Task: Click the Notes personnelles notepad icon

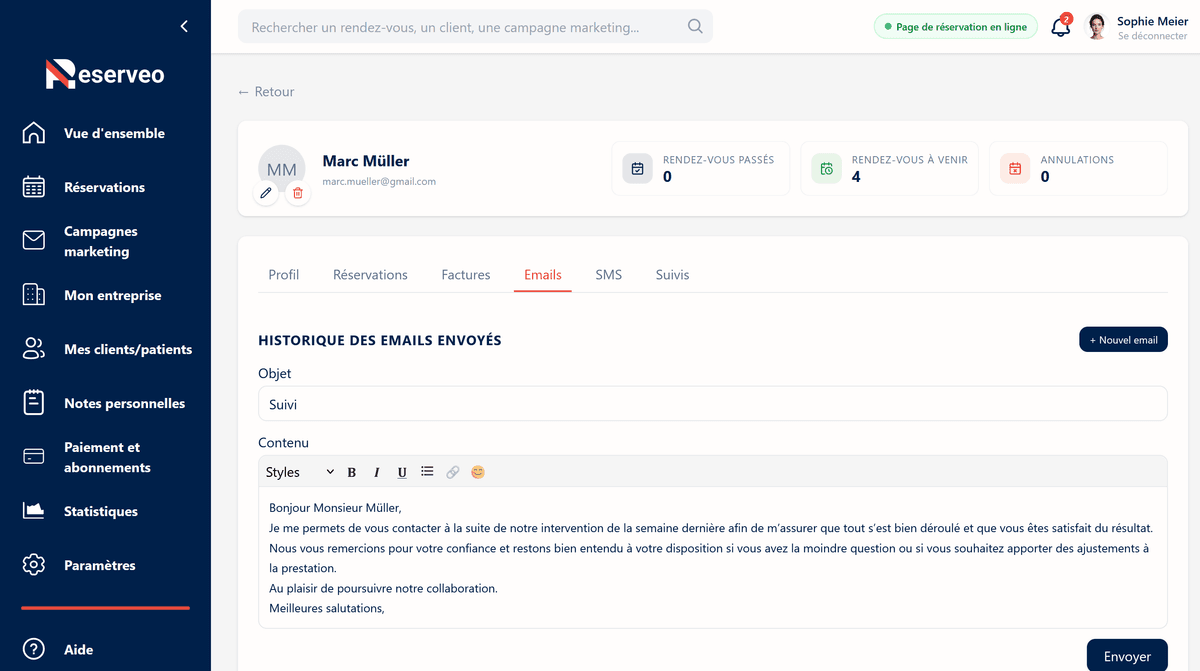Action: (34, 403)
